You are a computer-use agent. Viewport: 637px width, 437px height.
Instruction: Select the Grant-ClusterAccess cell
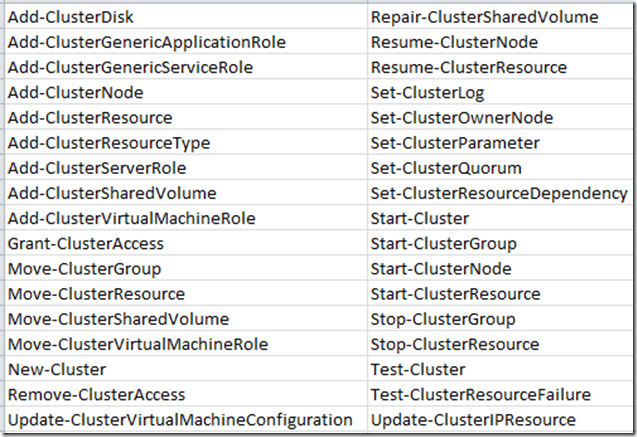tap(85, 243)
